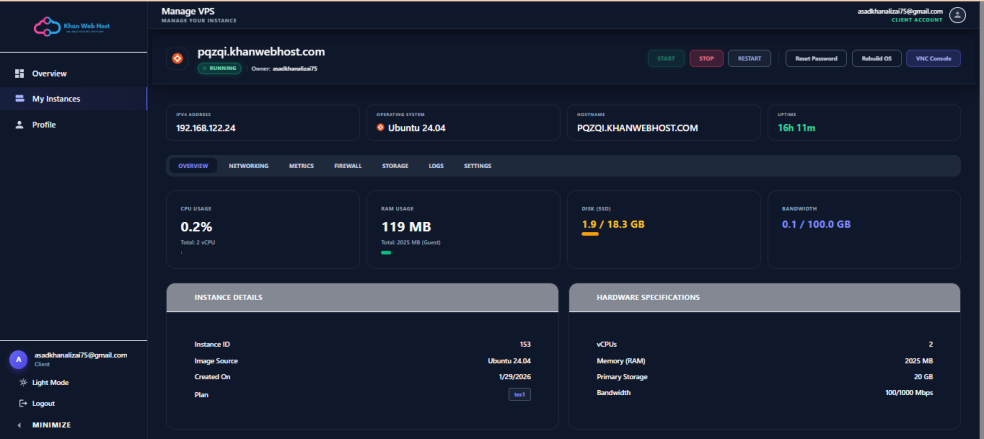984x439 pixels.
Task: Open the Storage tab
Action: 394,165
